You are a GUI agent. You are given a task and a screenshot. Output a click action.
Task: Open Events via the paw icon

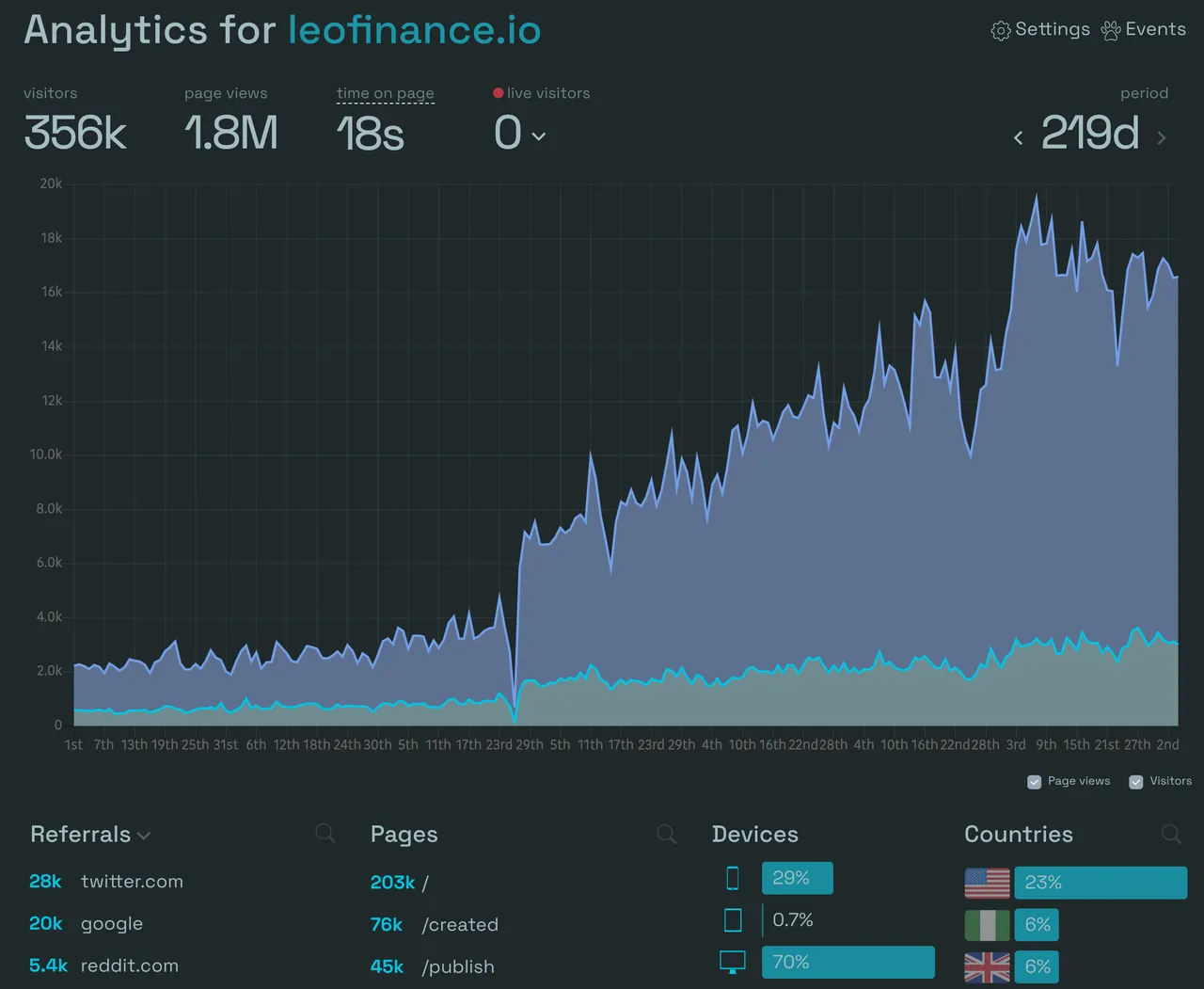tap(1111, 30)
